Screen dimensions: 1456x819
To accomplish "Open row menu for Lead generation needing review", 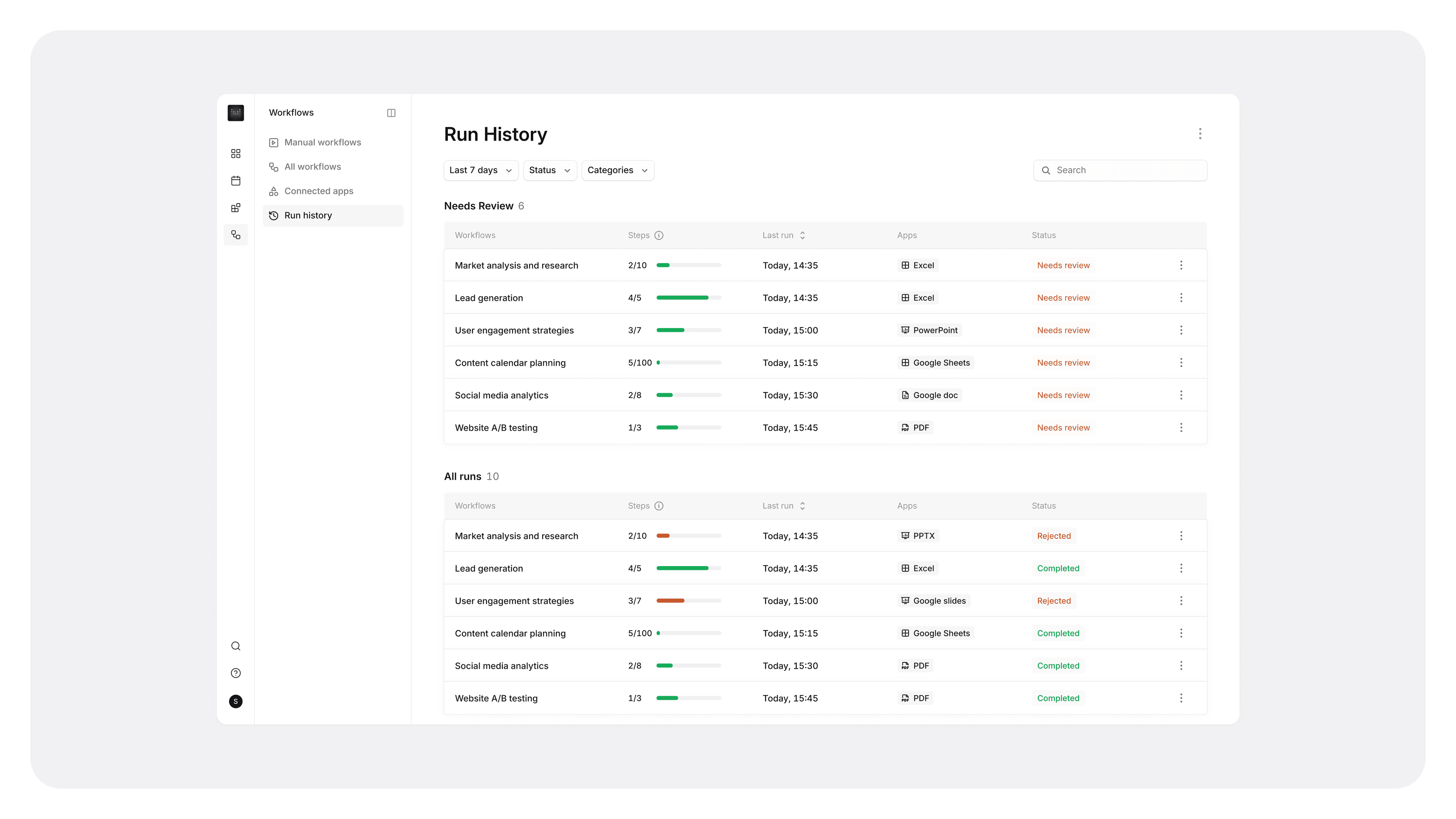I will [x=1181, y=298].
